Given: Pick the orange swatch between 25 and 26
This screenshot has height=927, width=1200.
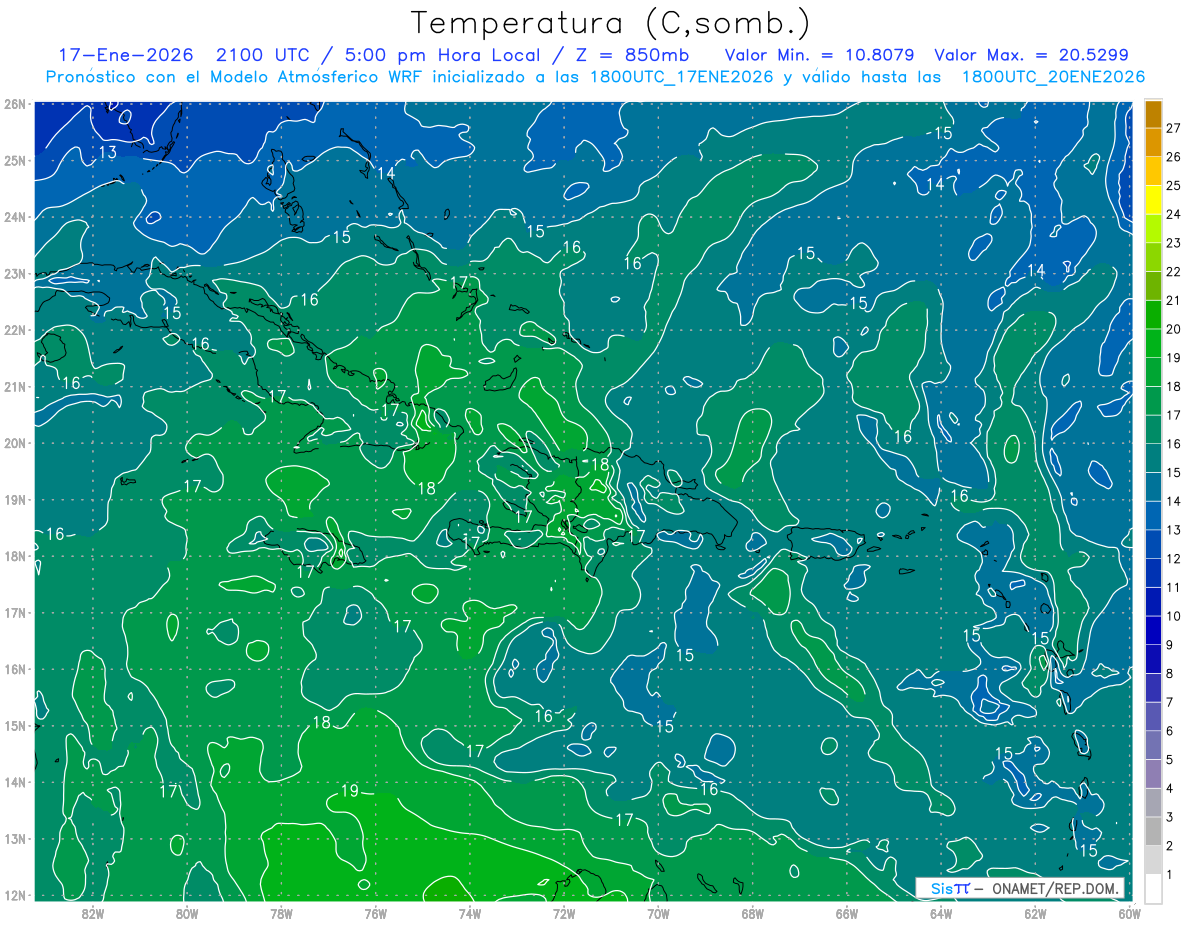Looking at the screenshot, I should point(1154,171).
